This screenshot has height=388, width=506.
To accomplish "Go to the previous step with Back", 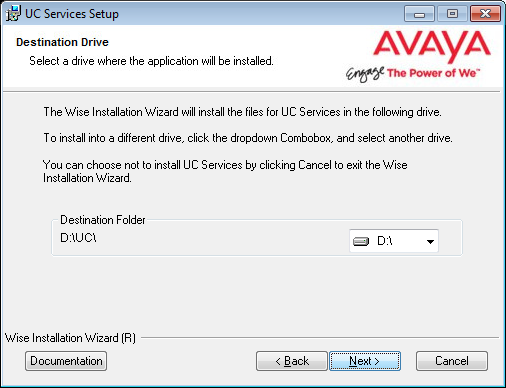I will (292, 361).
